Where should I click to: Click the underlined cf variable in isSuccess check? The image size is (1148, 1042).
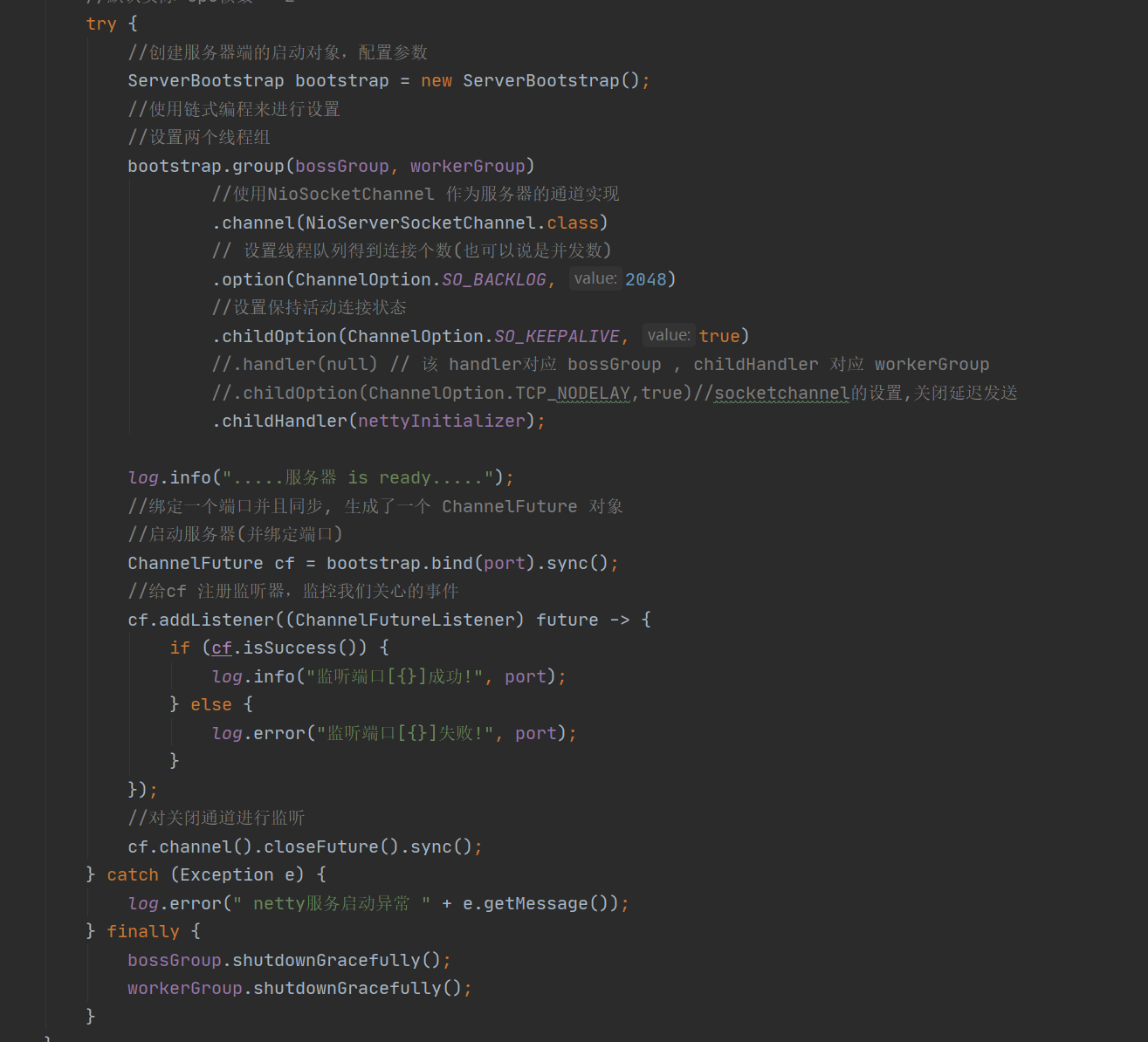point(221,648)
